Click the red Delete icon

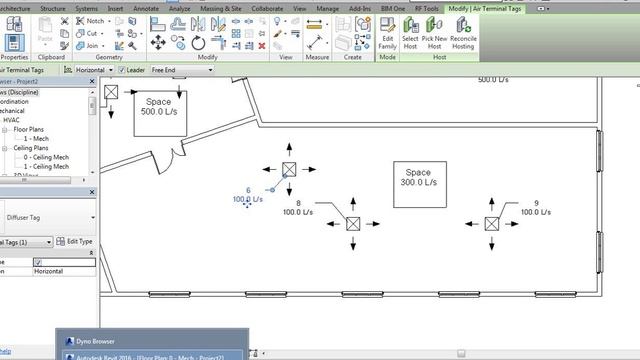point(262,46)
